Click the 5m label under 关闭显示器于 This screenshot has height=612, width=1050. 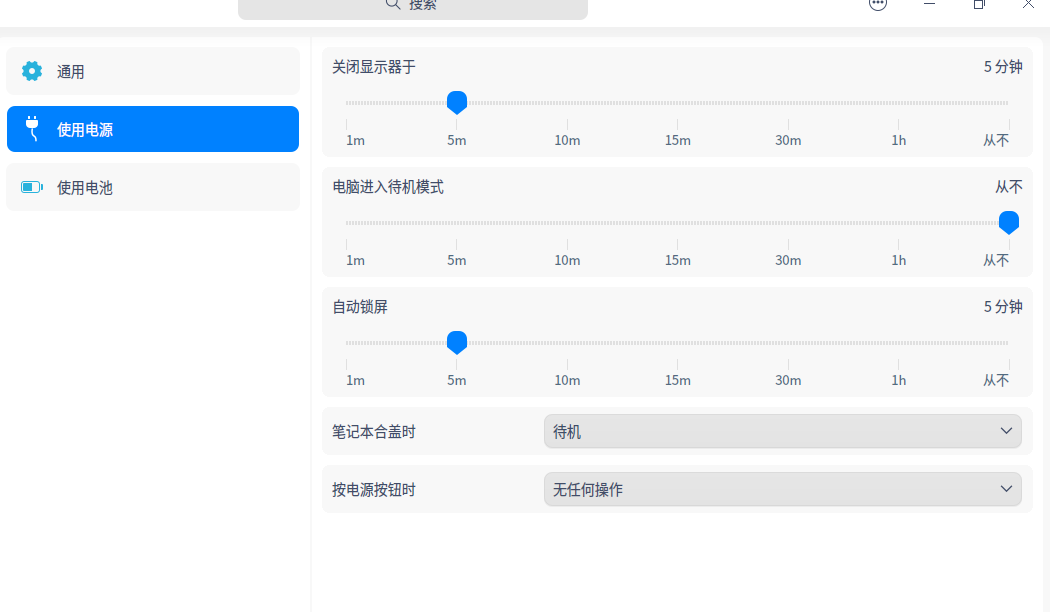(457, 140)
